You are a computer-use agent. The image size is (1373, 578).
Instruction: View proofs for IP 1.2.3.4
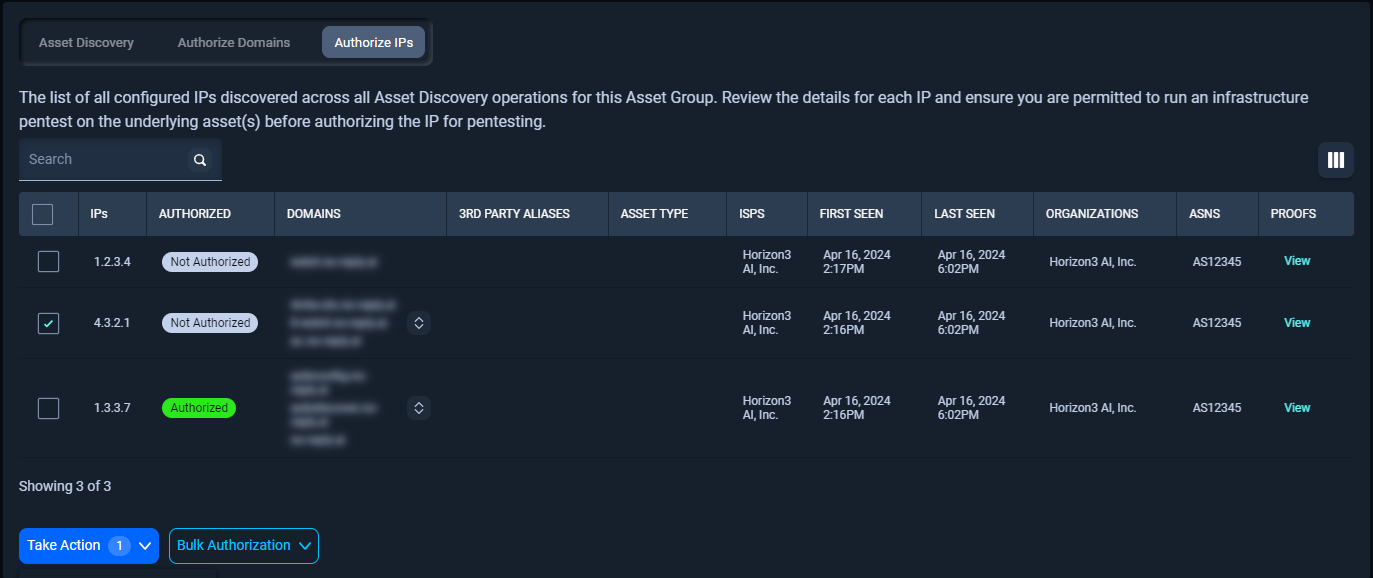(x=1296, y=260)
